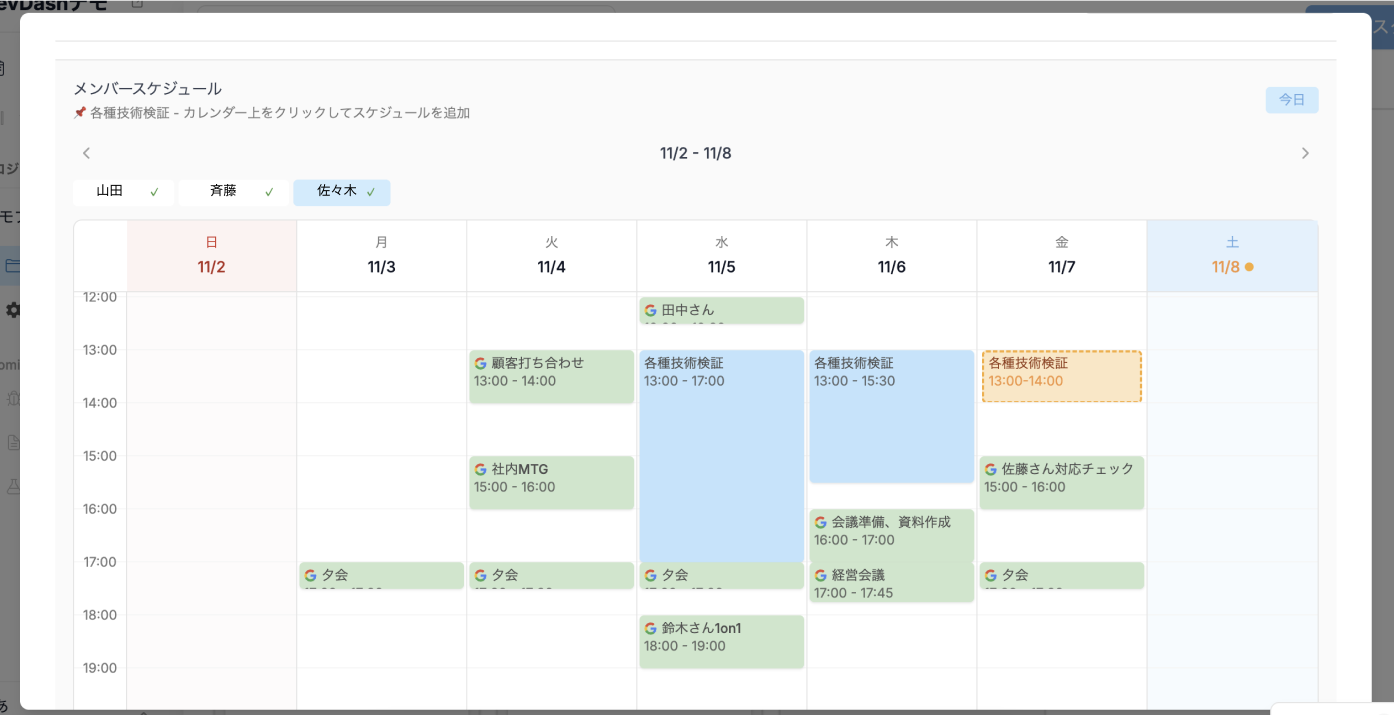
Task: Select the 日 11/2 column header
Action: [211, 256]
